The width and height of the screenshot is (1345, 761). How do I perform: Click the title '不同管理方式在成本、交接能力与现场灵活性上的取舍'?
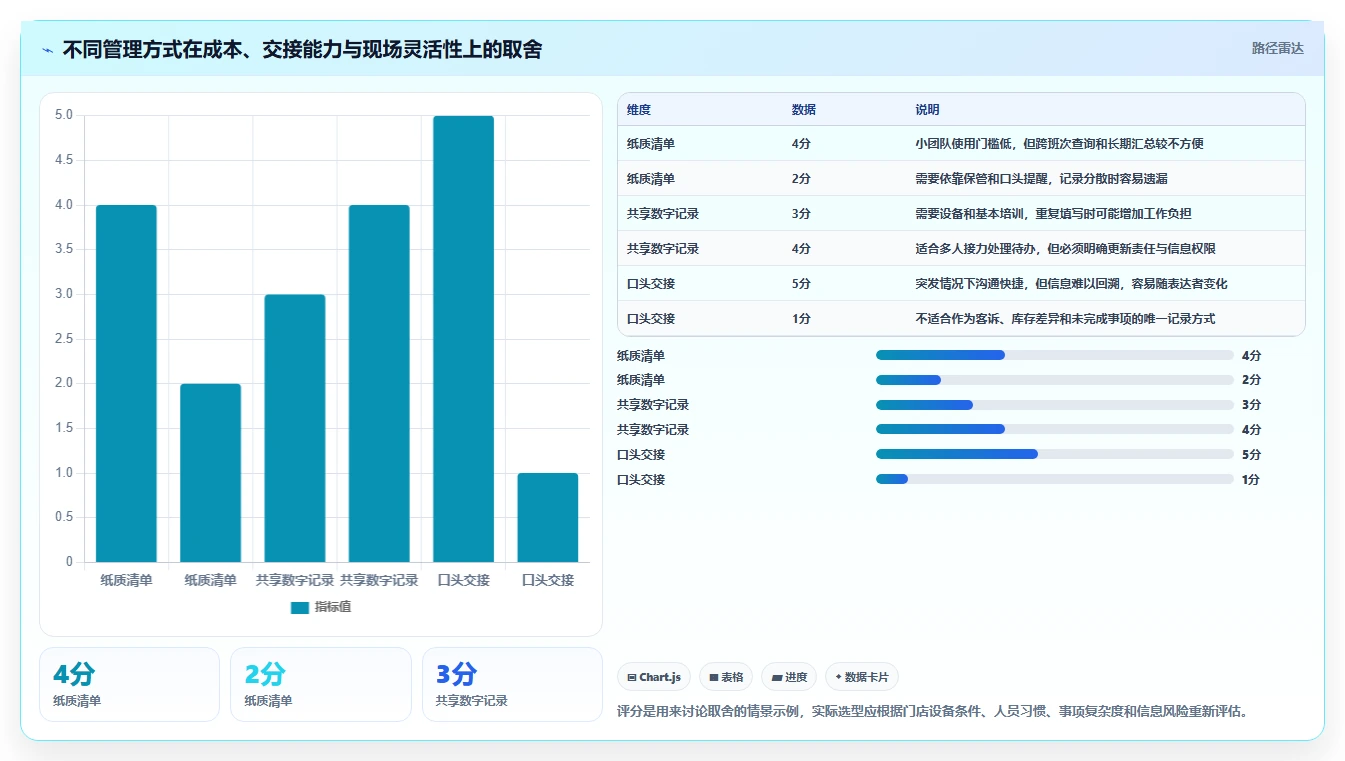(x=302, y=49)
